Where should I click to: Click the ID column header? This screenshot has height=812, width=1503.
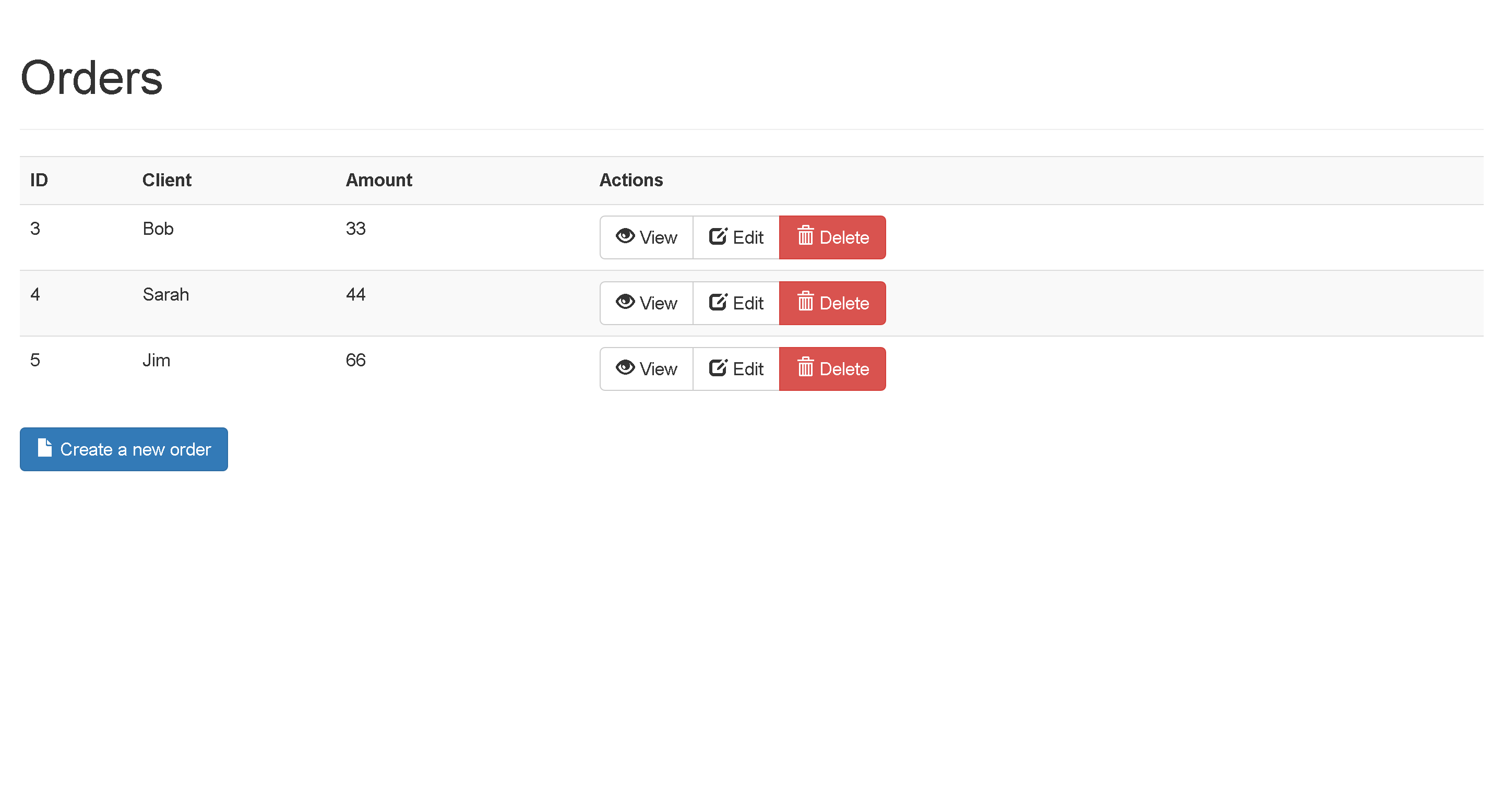[x=39, y=180]
